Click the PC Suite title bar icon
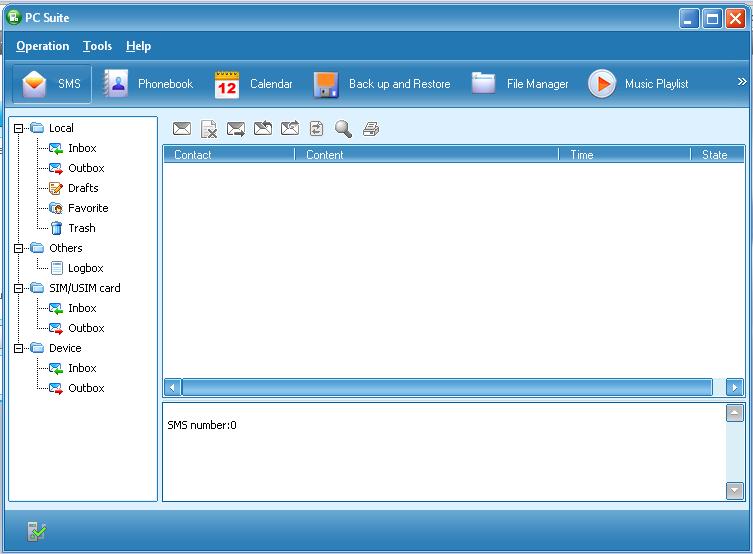Viewport: 753px width, 554px height. 13,18
